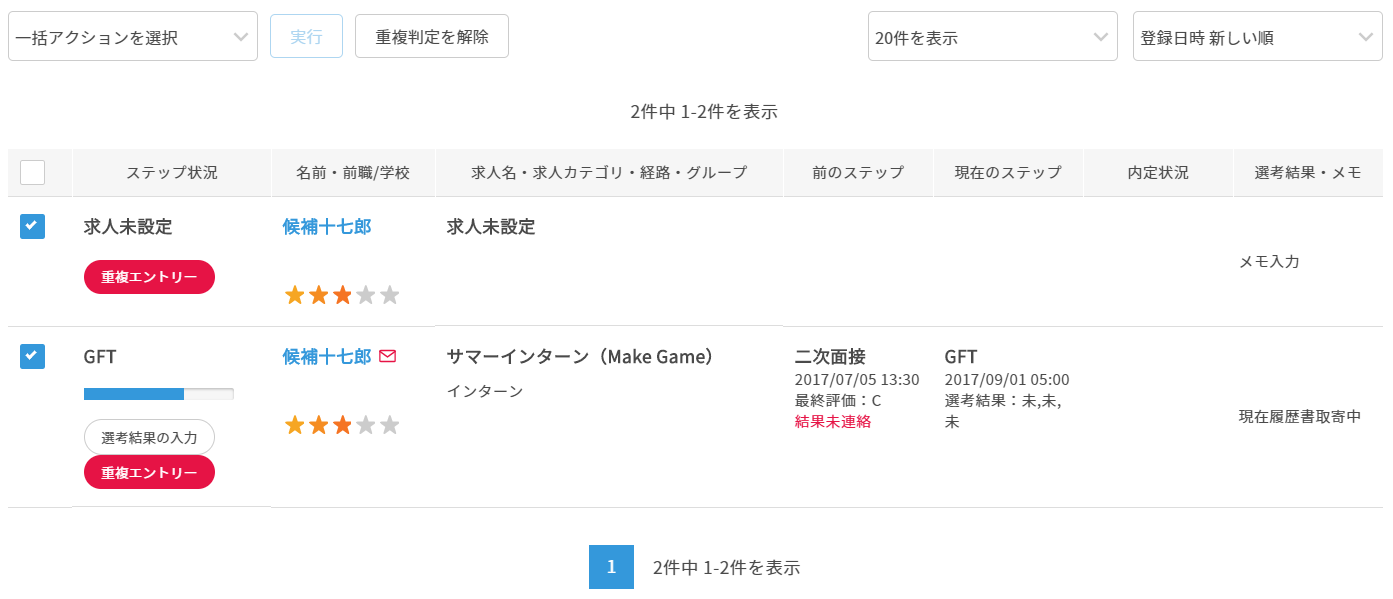The width and height of the screenshot is (1393, 599).
Task: Click the GFT step progress bar
Action: point(159,394)
